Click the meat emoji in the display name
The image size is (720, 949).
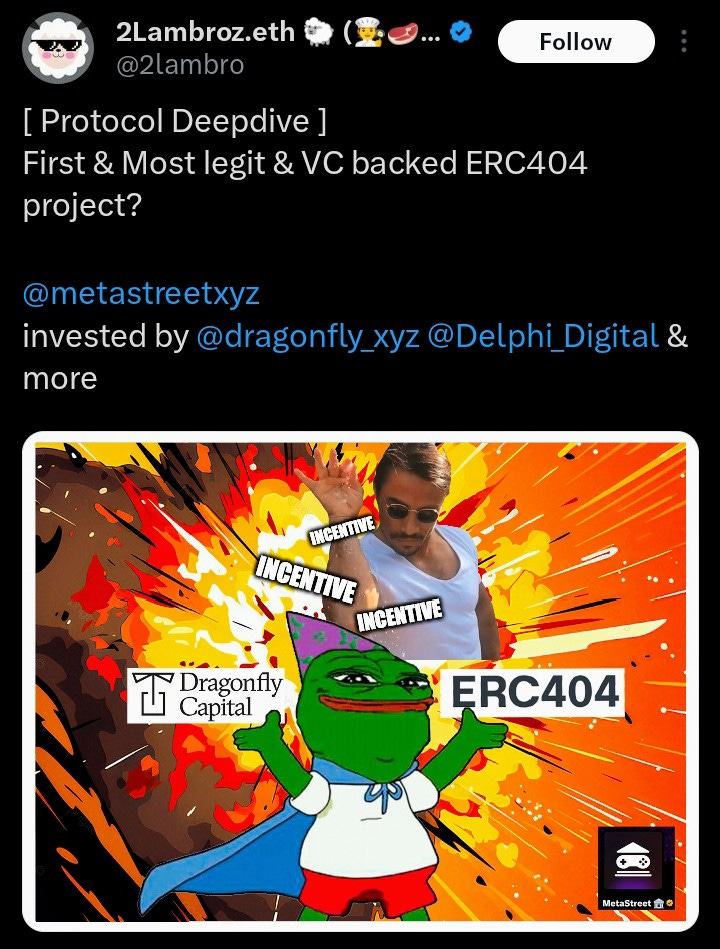(401, 33)
